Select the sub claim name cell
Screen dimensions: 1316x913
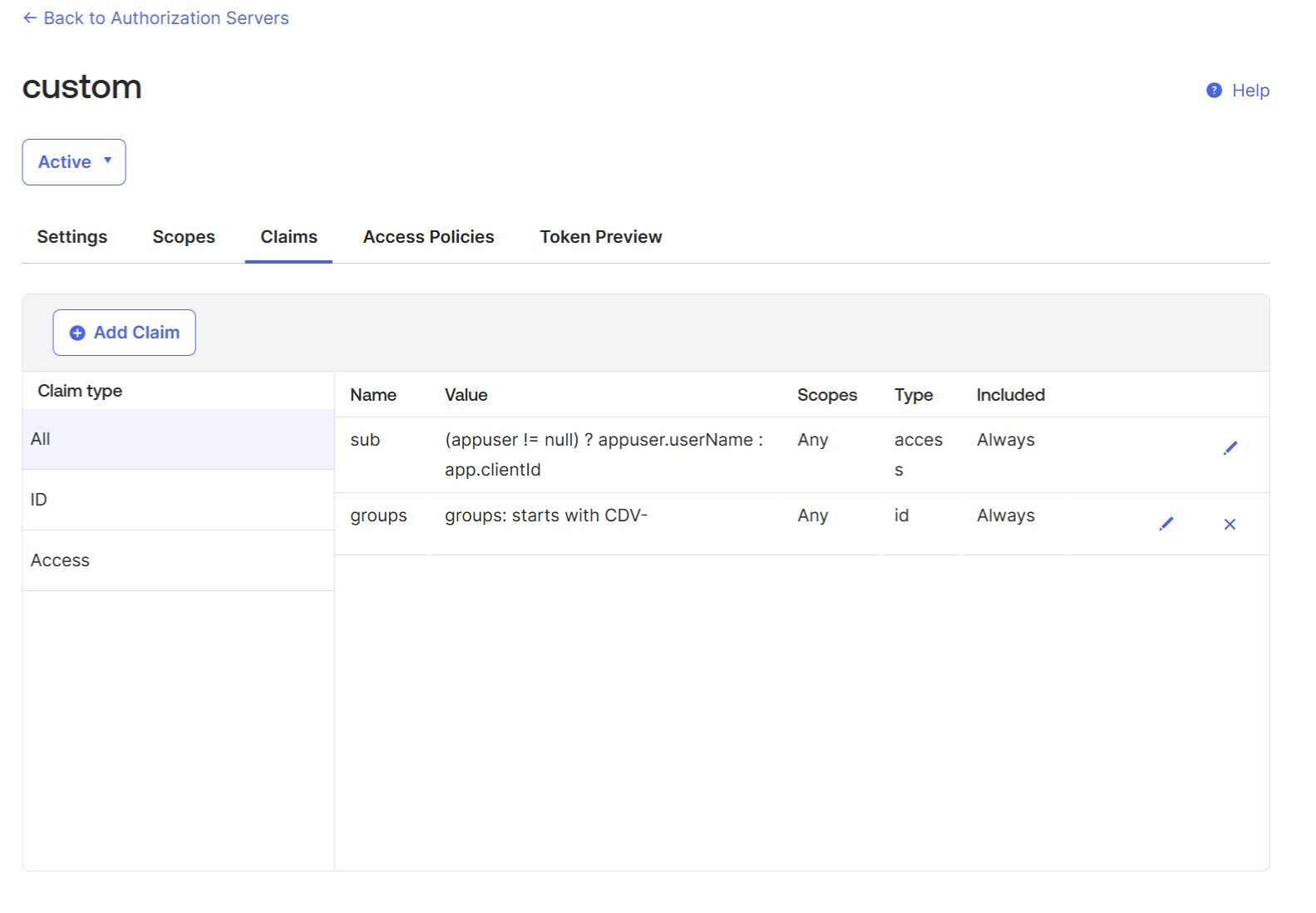pyautogui.click(x=365, y=440)
